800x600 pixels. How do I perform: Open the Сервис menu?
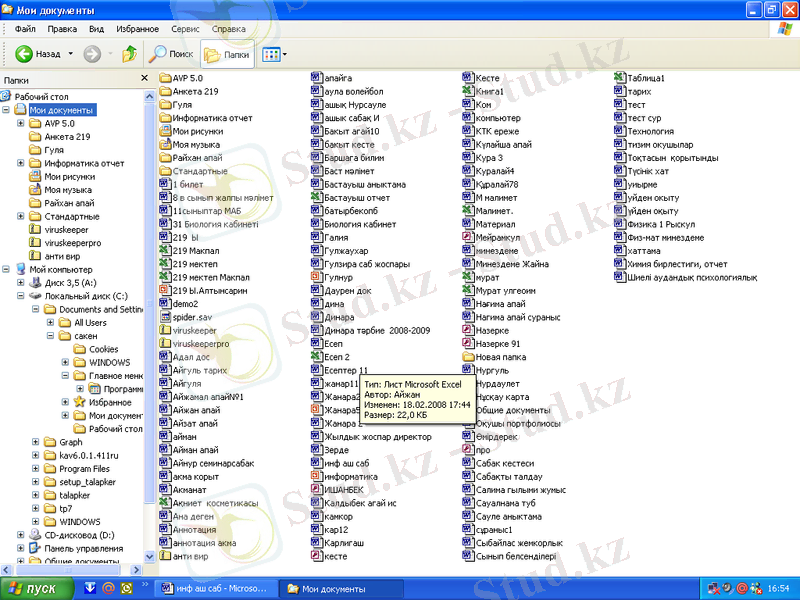pyautogui.click(x=184, y=30)
